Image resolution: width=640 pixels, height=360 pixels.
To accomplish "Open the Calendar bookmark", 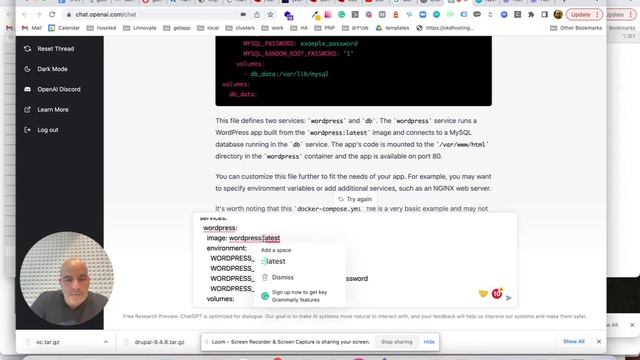I will click(64, 28).
